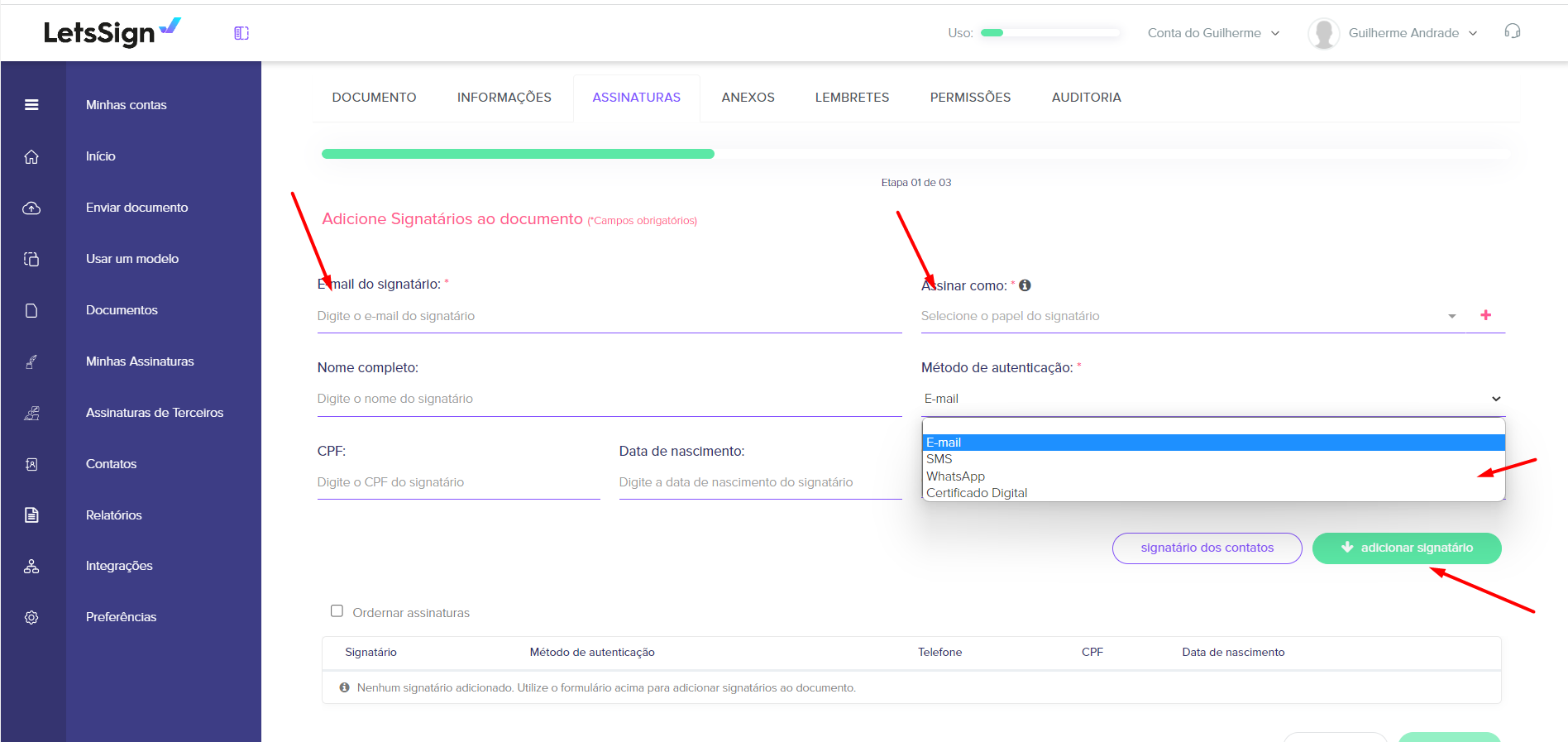Open the Conta do Guilherme account dropdown
The height and width of the screenshot is (742, 1568).
coord(1213,33)
